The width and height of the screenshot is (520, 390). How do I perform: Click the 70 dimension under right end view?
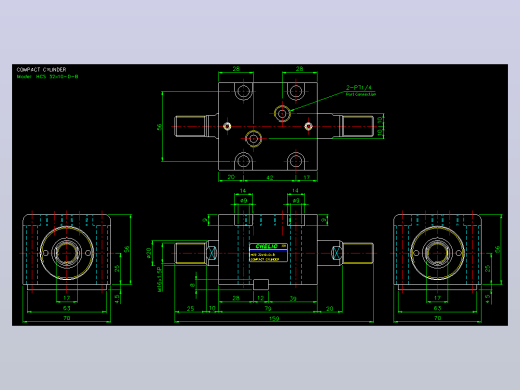pos(438,318)
